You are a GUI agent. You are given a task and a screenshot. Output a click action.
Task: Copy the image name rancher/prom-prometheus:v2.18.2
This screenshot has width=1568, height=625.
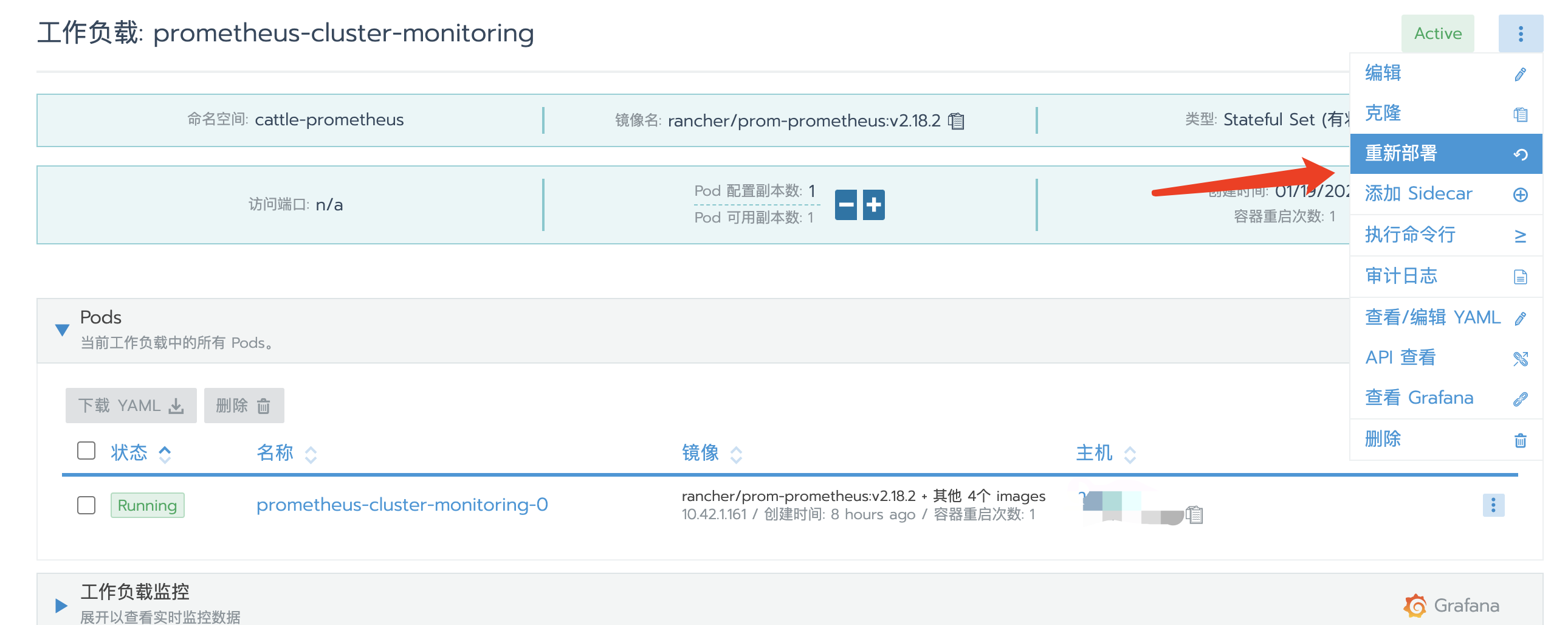pyautogui.click(x=956, y=121)
